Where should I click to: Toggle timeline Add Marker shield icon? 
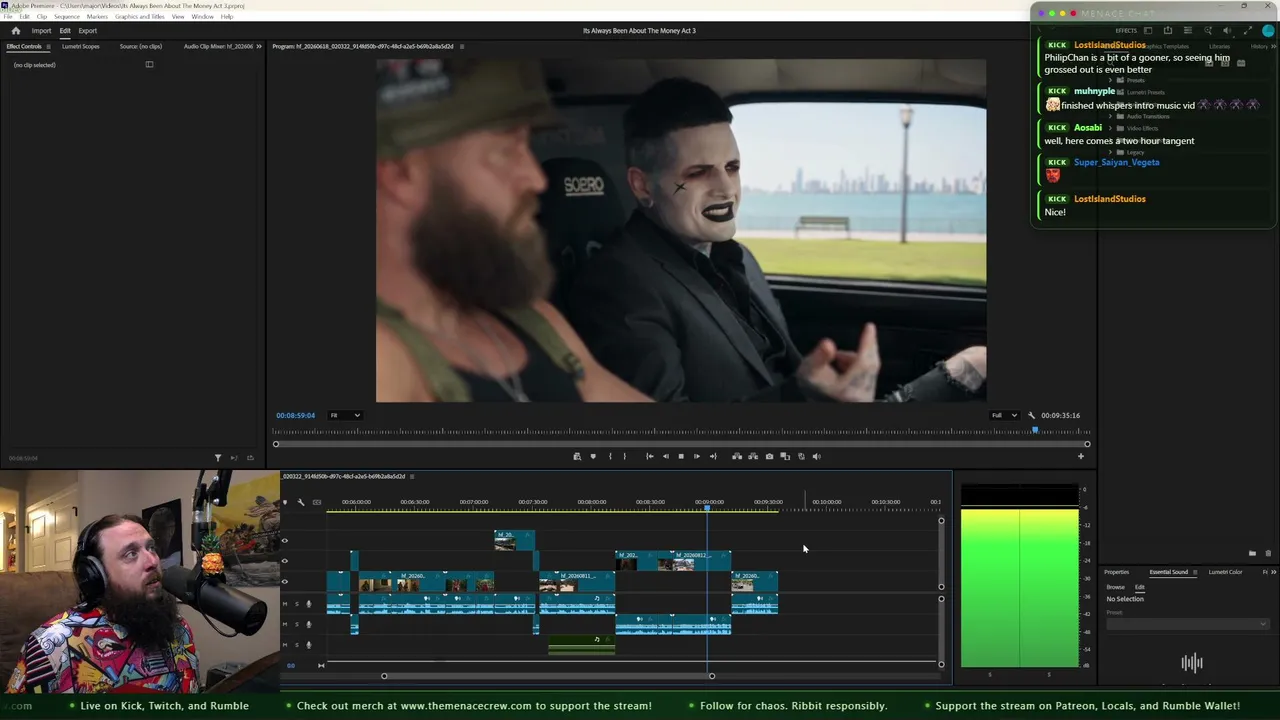285,502
